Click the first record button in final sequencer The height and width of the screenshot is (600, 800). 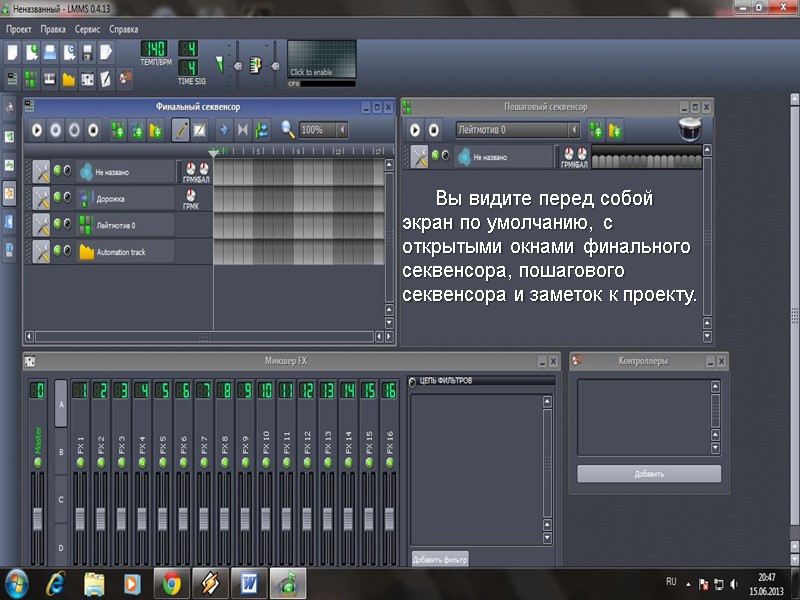[56, 130]
